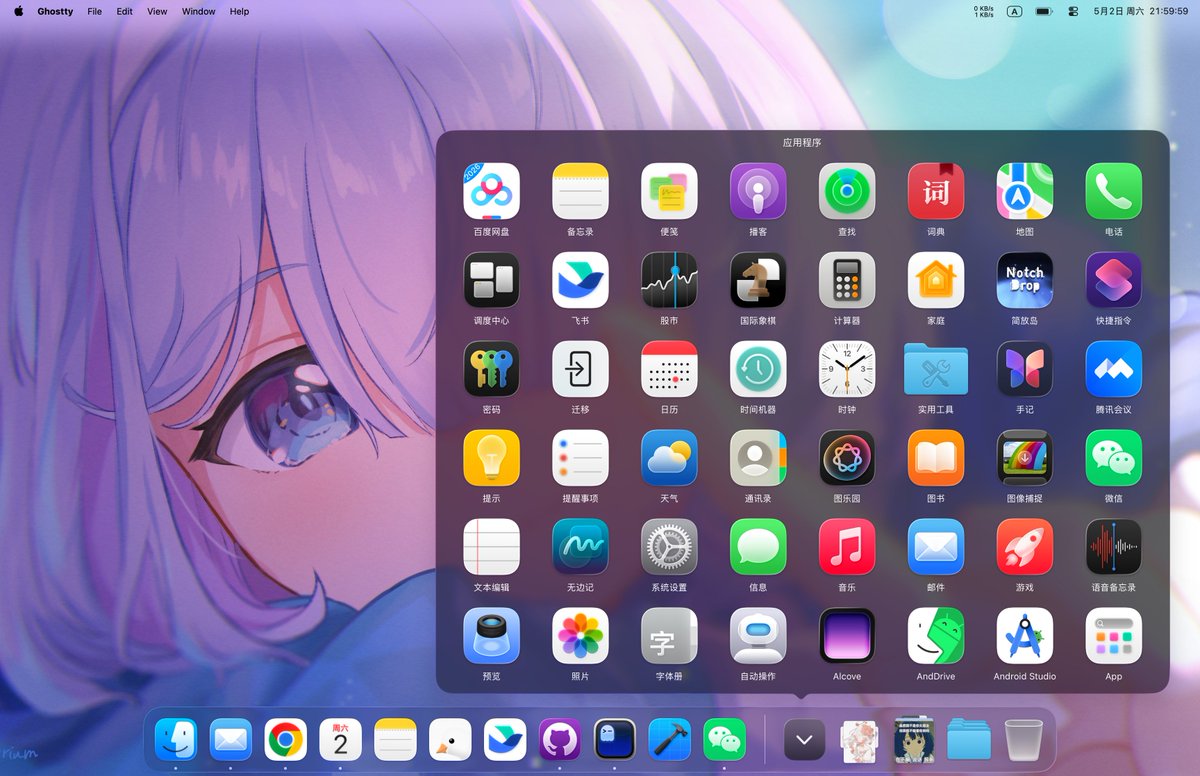This screenshot has width=1200, height=776.
Task: Open the 手记 journal app
Action: point(1025,369)
